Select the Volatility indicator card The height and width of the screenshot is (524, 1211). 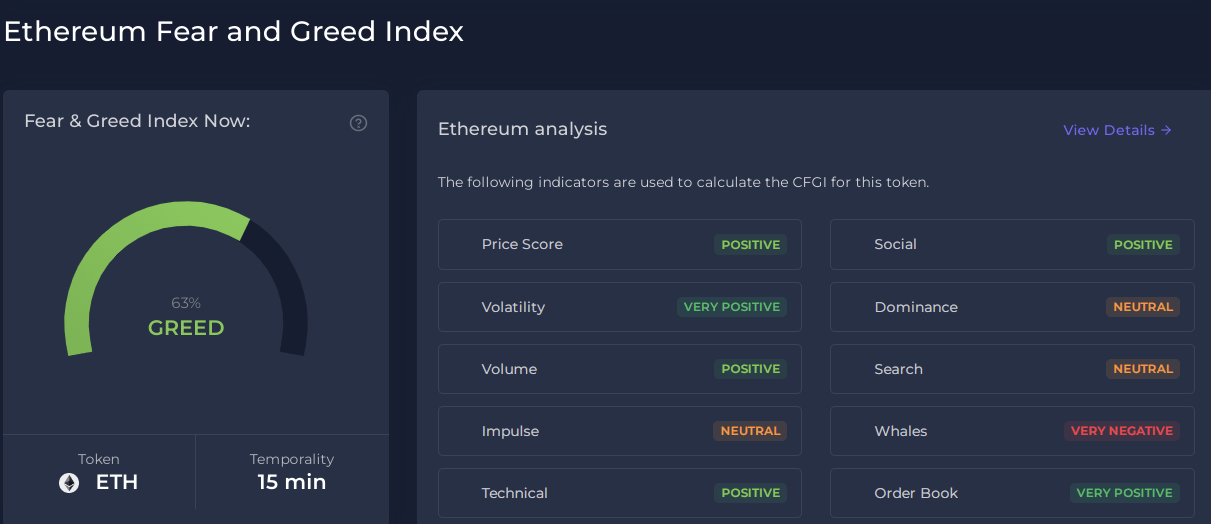[x=620, y=307]
